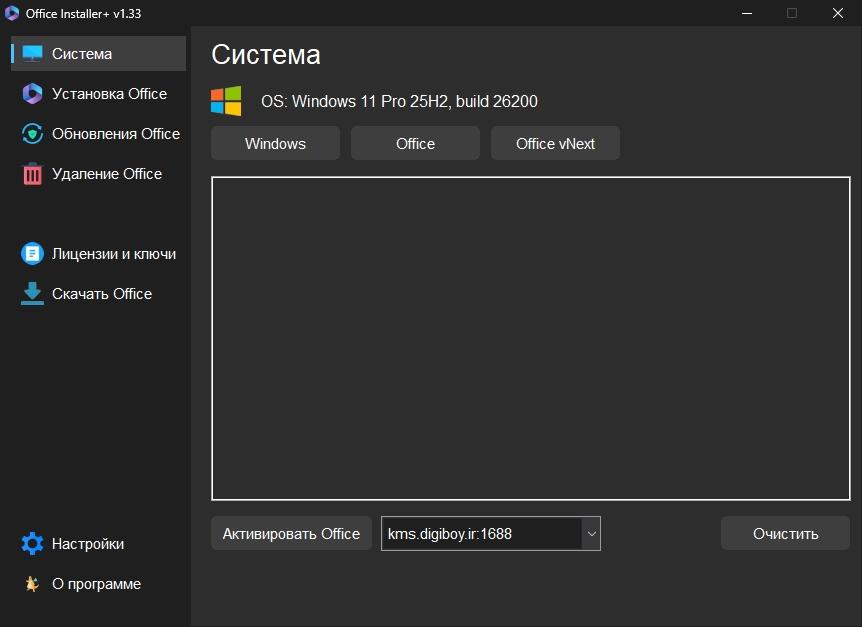Click the blue gear icon for Настройки

pos(32,543)
